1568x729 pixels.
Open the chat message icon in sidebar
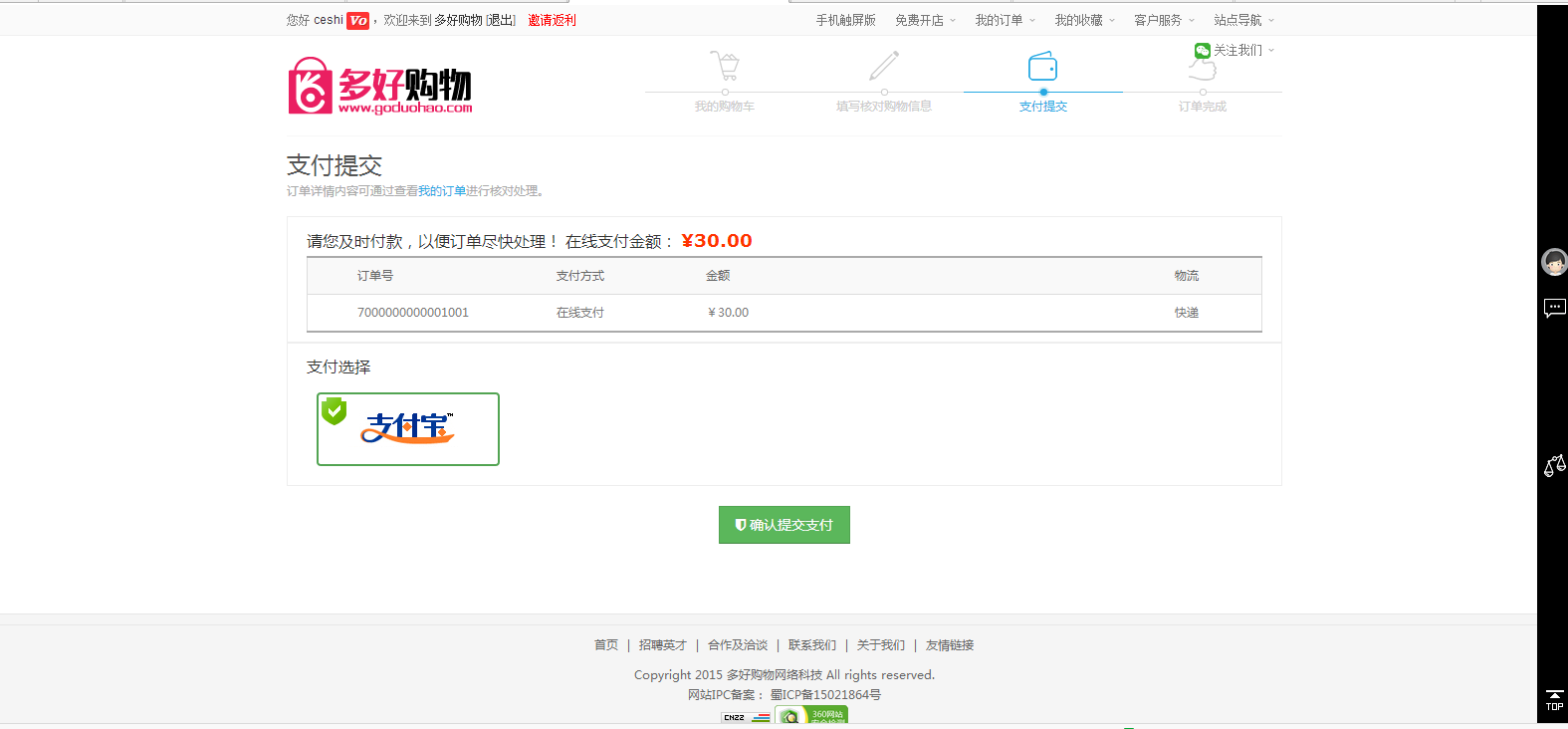click(x=1554, y=308)
